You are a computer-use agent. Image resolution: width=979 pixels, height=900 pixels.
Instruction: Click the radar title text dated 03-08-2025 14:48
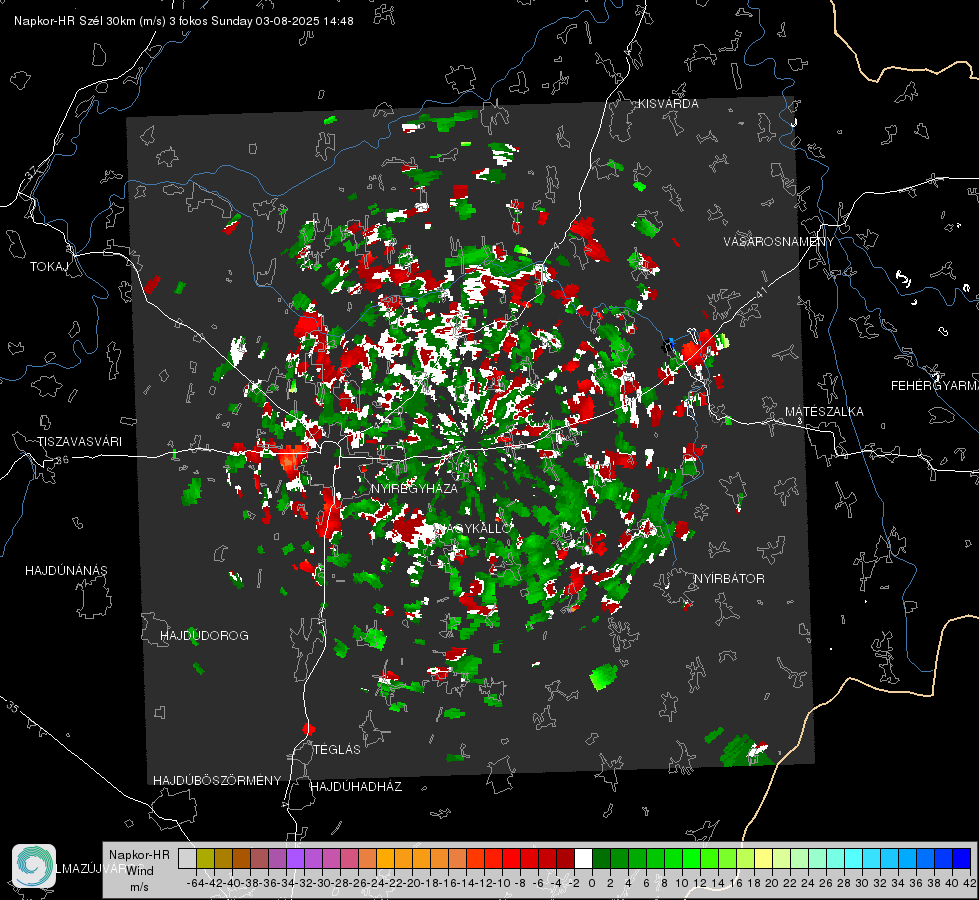click(x=184, y=21)
